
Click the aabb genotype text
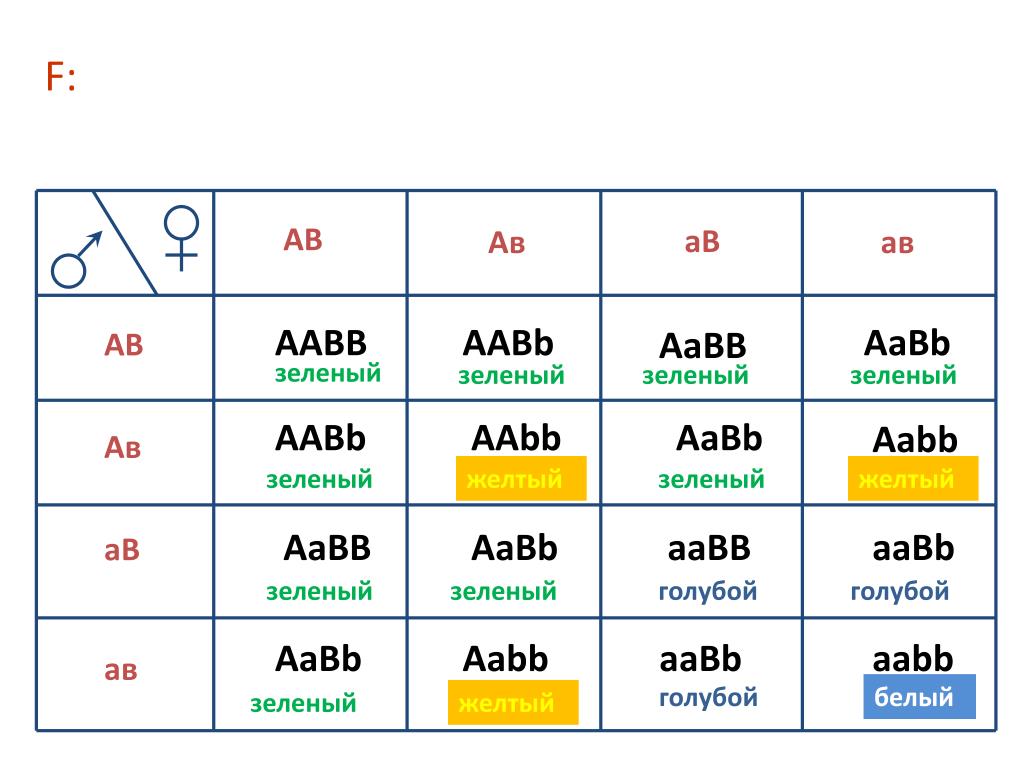point(913,658)
